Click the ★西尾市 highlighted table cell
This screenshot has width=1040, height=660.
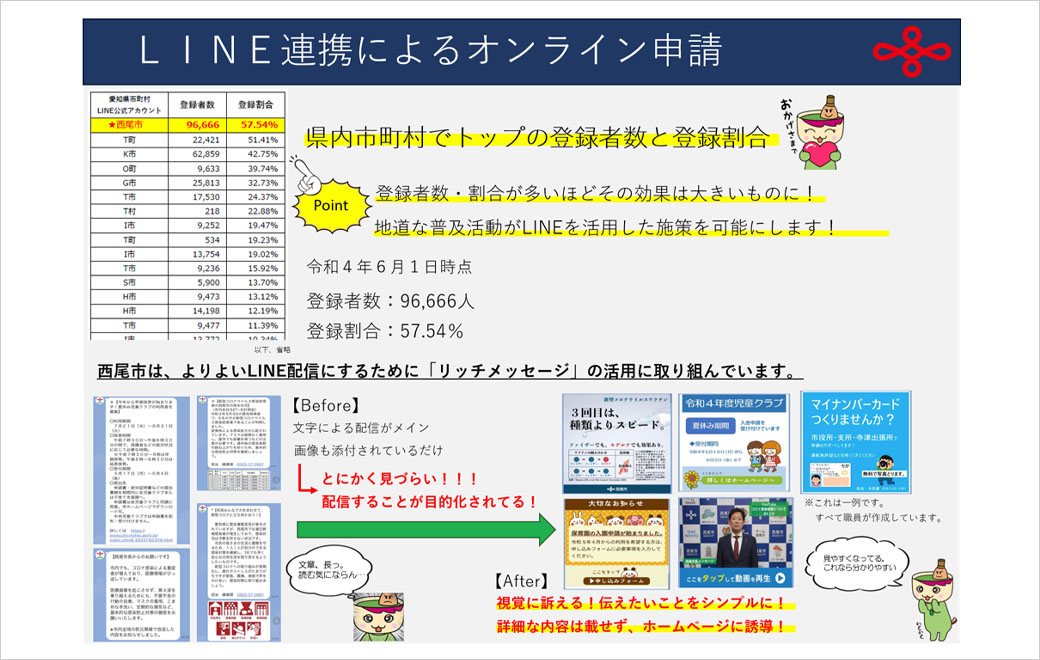click(129, 125)
